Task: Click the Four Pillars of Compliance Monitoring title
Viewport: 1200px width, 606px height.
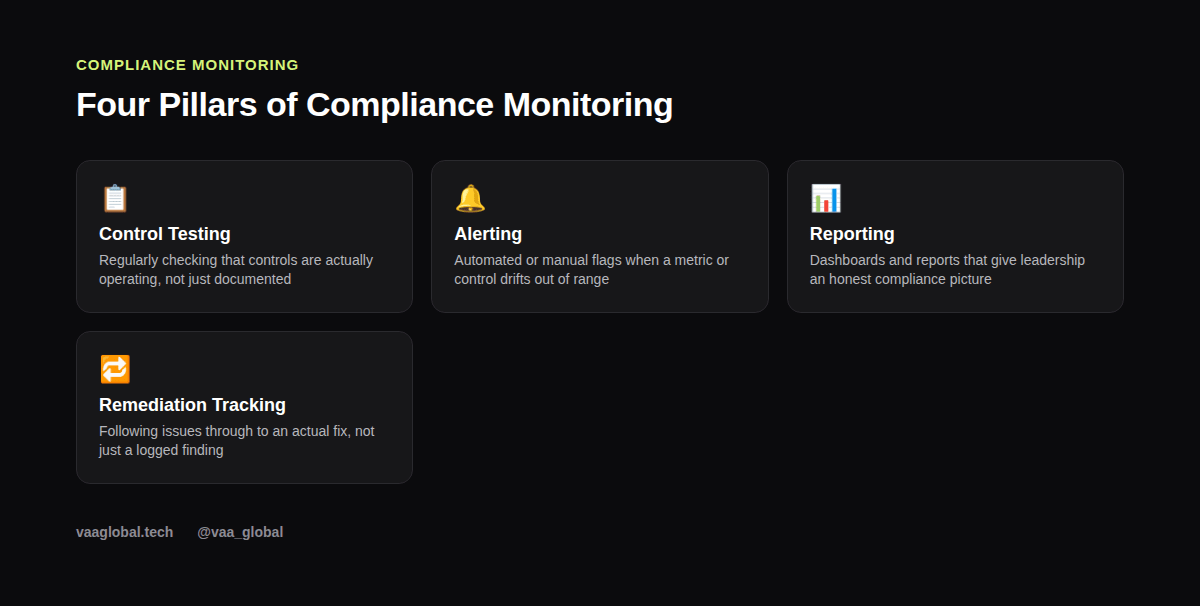Action: 374,105
